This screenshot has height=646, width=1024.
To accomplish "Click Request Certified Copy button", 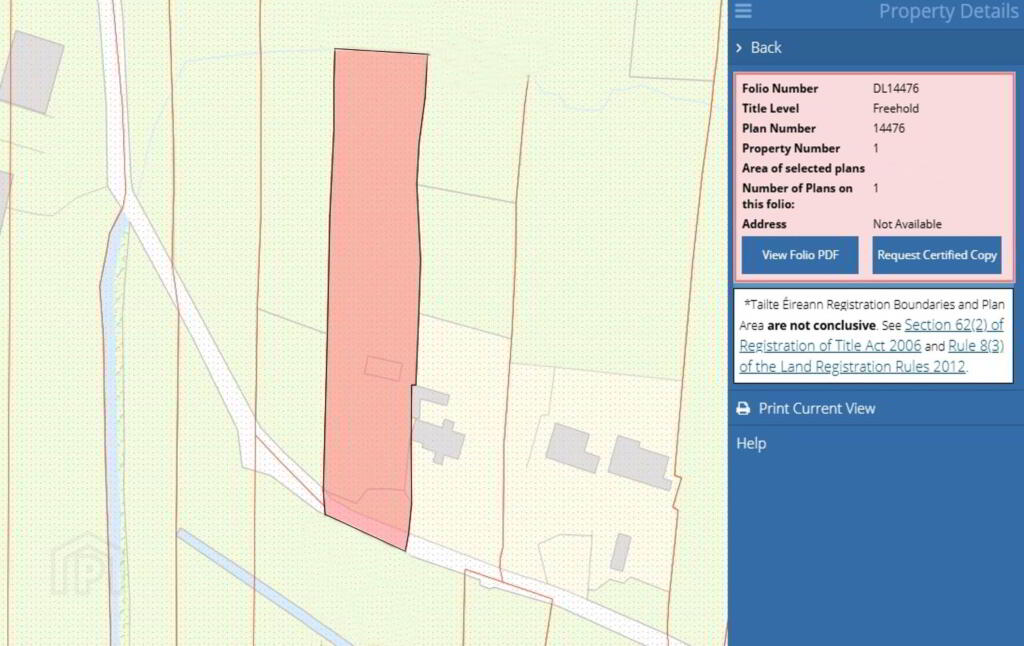I will click(x=936, y=255).
